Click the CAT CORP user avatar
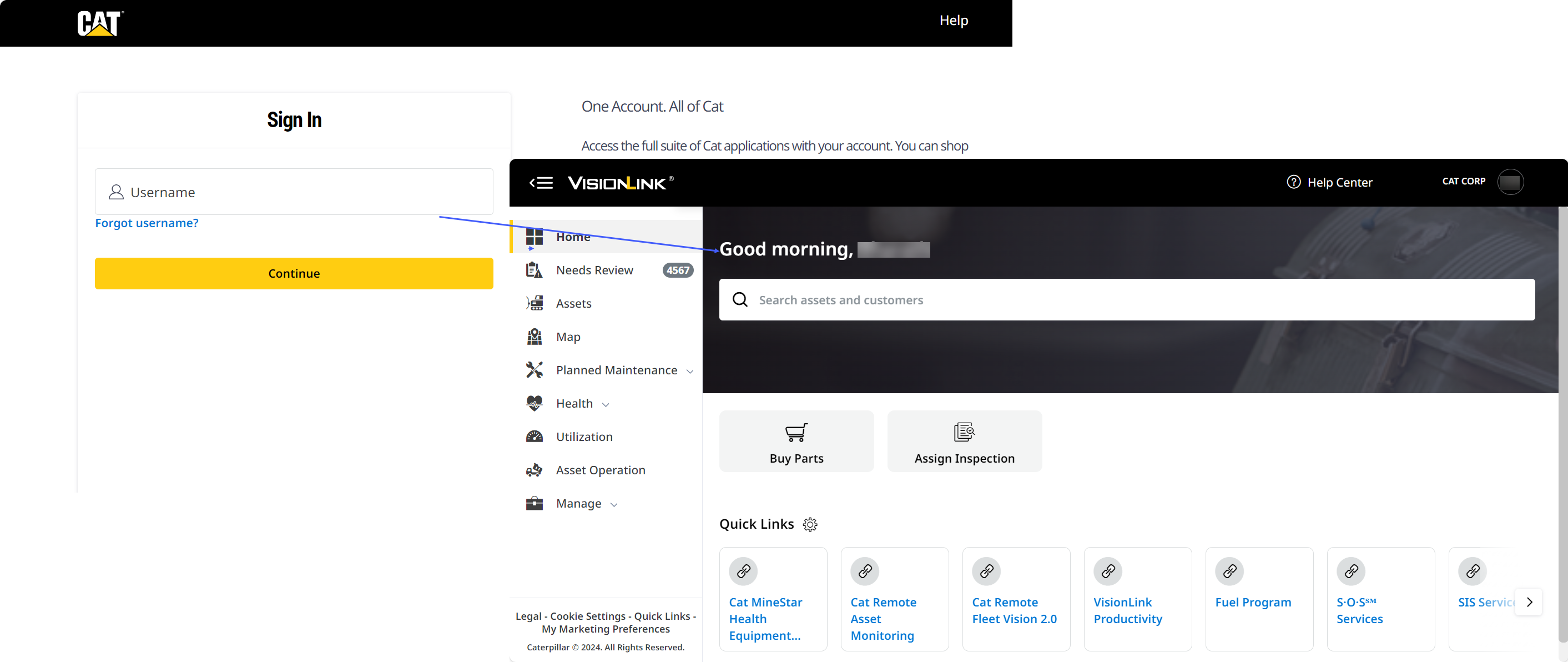 point(1510,182)
